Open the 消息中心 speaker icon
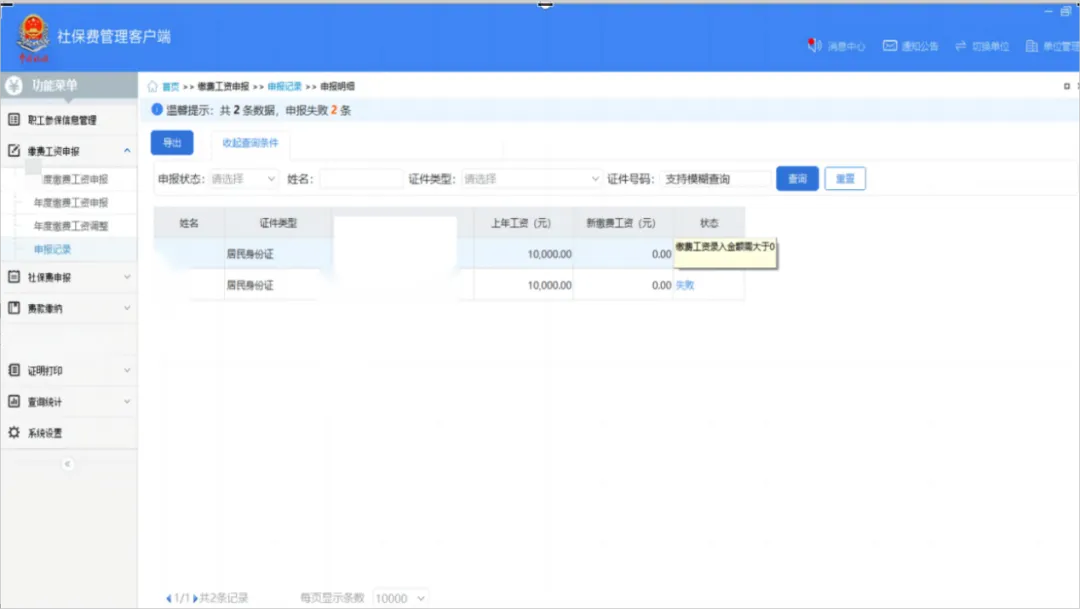The width and height of the screenshot is (1080, 609). (x=815, y=45)
